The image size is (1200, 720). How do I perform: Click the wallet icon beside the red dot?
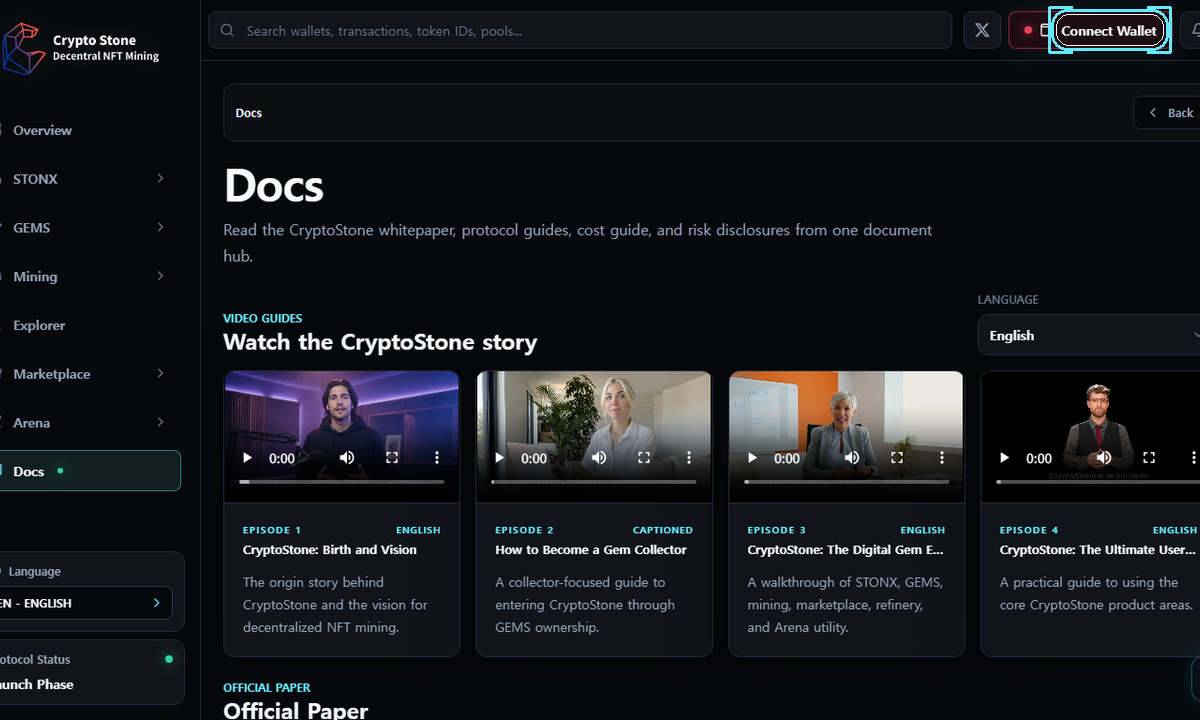1044,30
